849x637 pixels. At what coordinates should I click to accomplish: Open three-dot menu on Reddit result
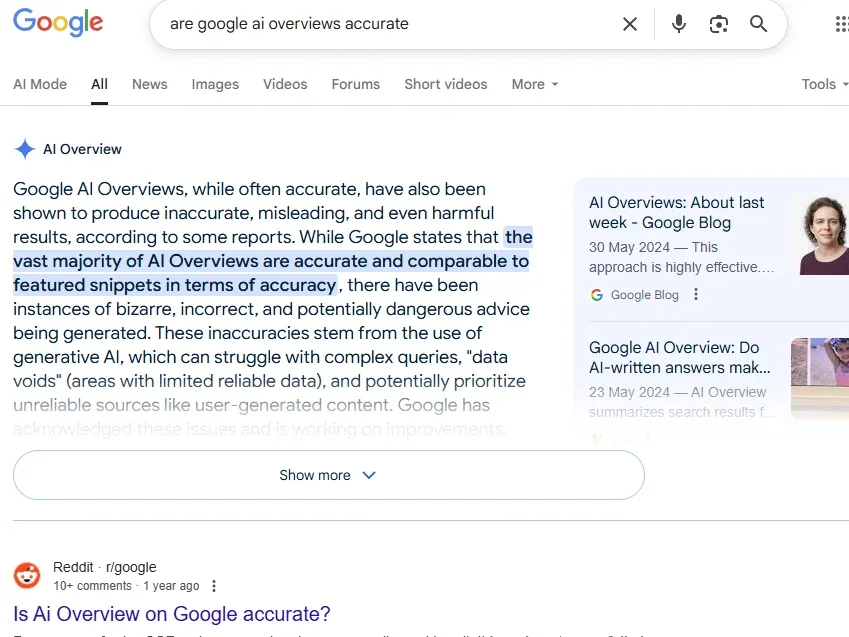coord(214,586)
